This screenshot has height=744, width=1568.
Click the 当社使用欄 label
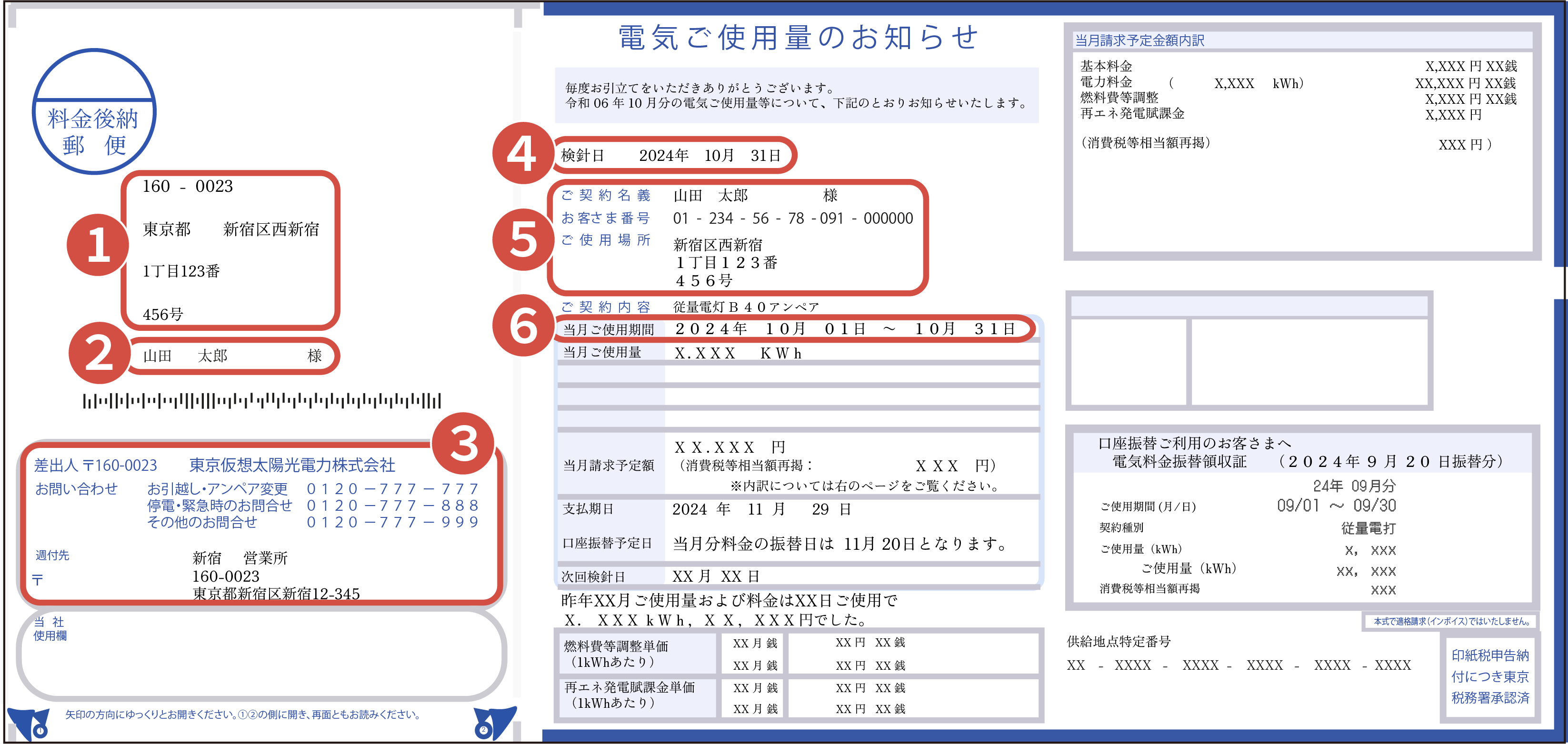[50, 628]
